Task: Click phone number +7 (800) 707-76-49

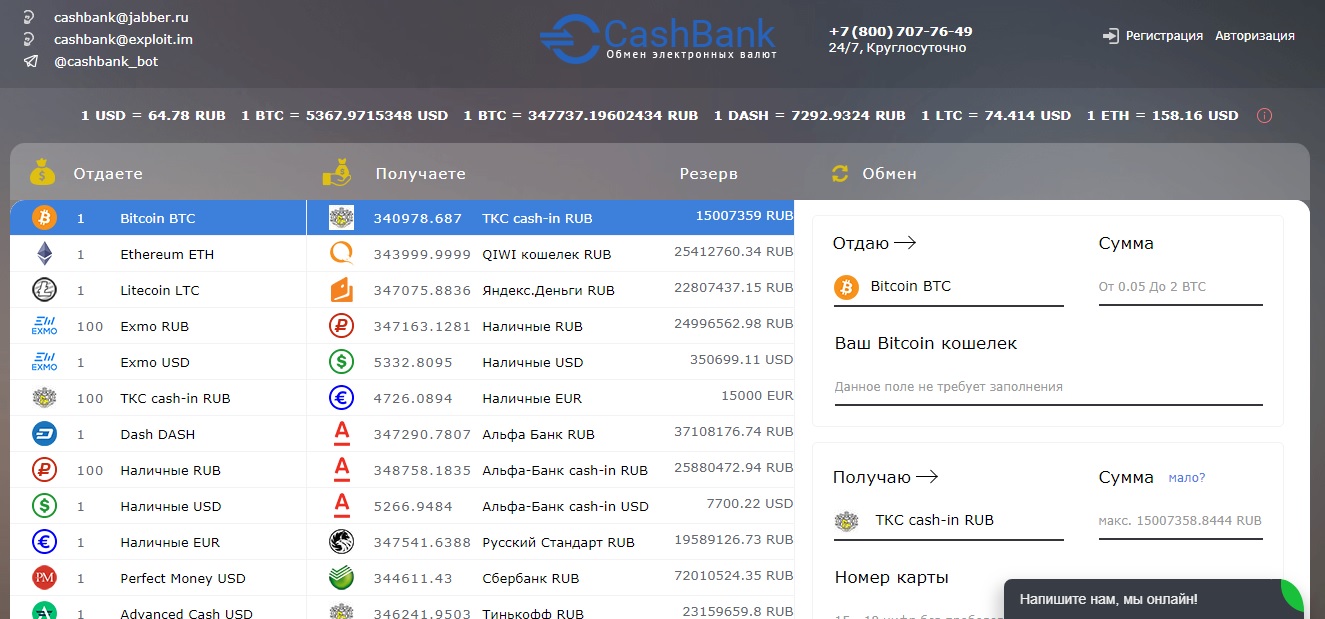Action: [900, 31]
